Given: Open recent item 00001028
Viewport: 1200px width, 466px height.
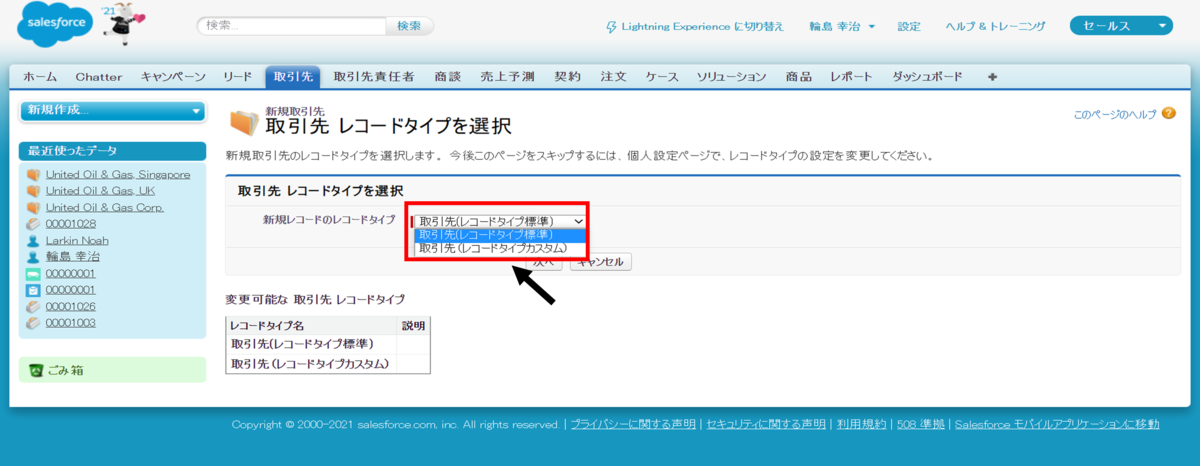Looking at the screenshot, I should (x=71, y=224).
